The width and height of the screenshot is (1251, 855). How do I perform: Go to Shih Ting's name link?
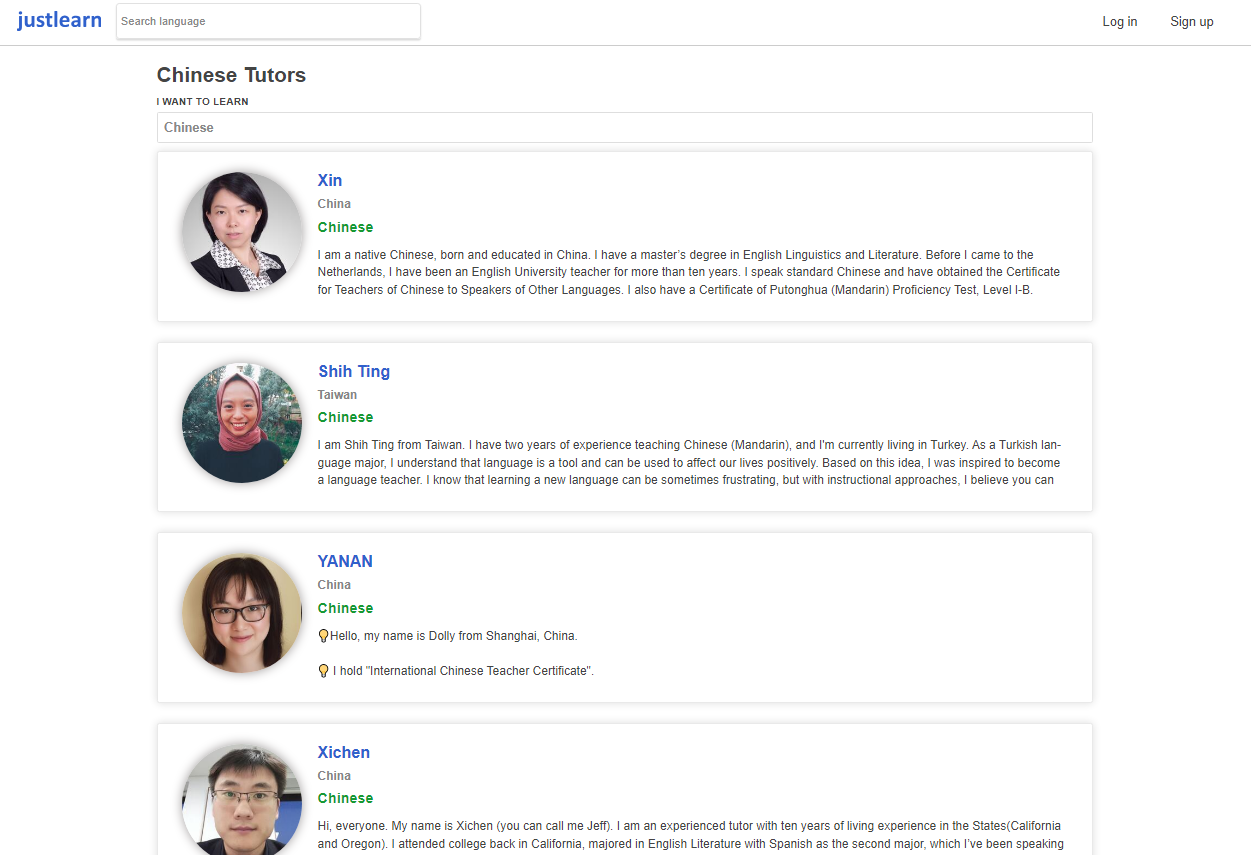[354, 372]
